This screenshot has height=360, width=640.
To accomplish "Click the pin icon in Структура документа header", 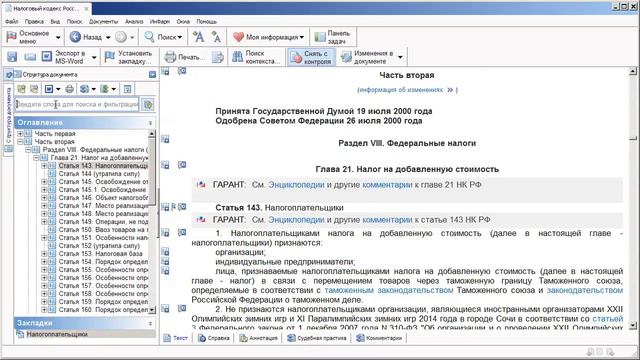I will tap(9, 74).
